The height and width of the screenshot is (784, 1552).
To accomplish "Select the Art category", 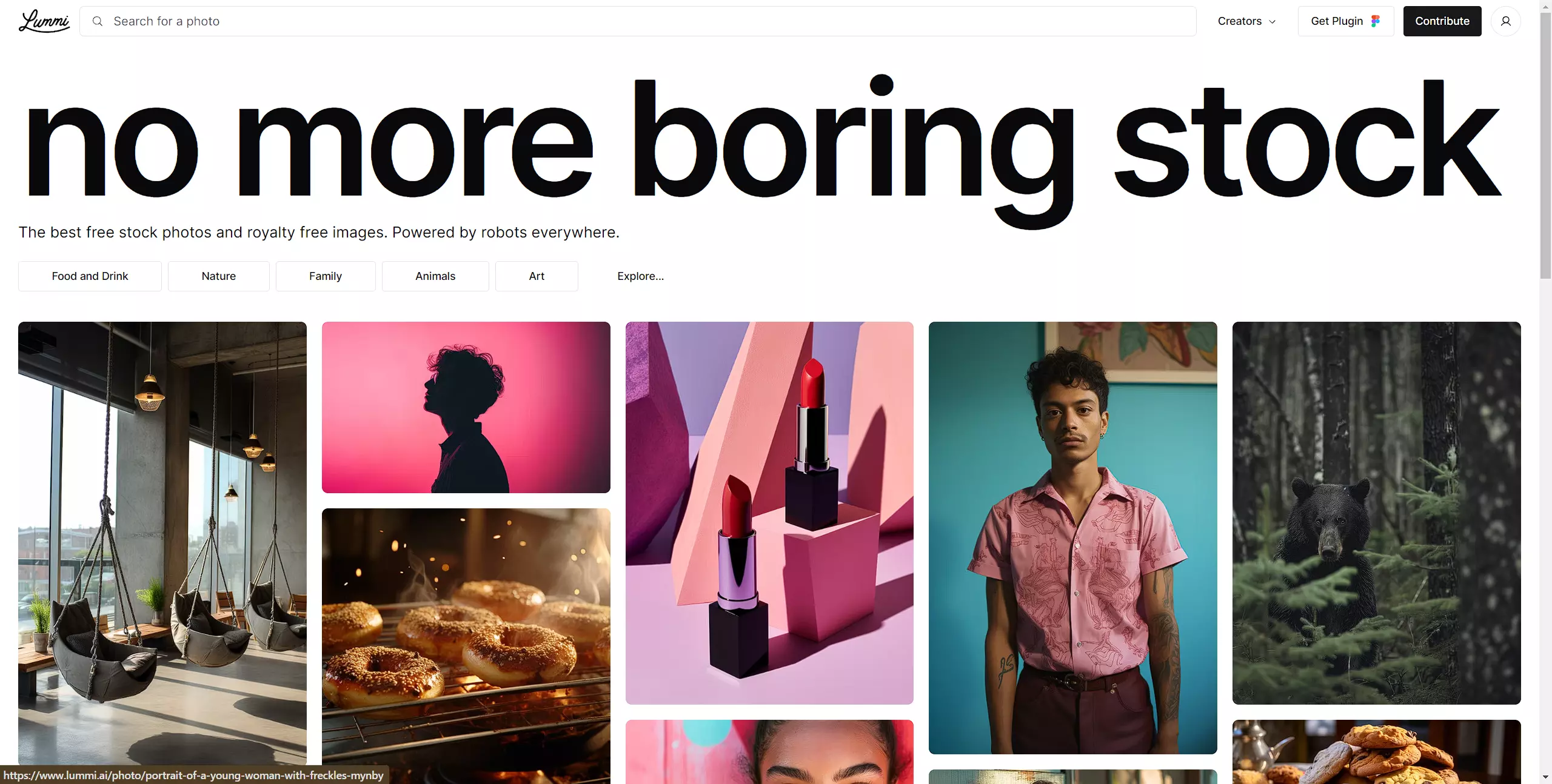I will 537,276.
